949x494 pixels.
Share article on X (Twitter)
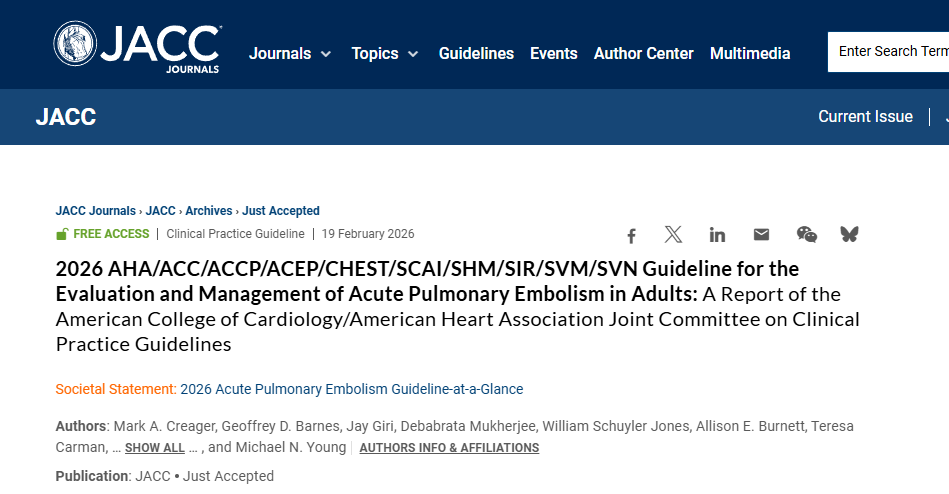(673, 235)
